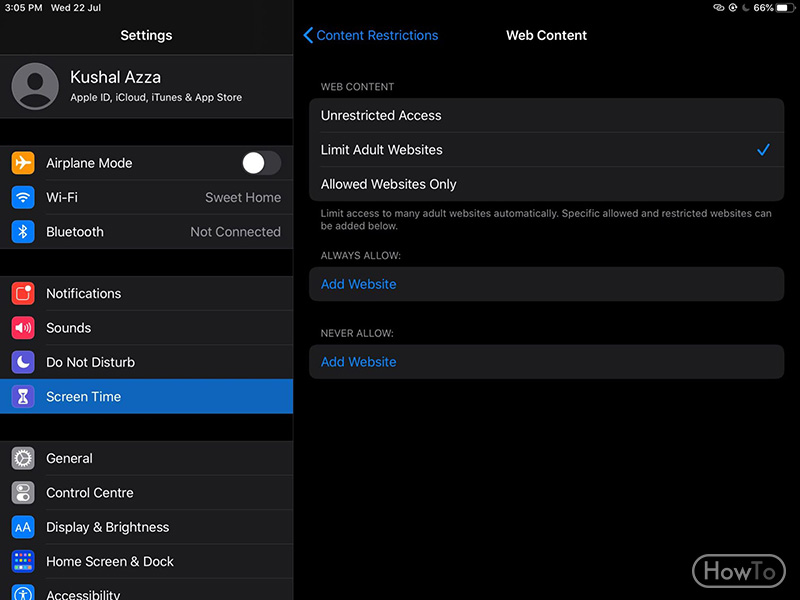
Task: Select Limit Adult Websites option
Action: pos(546,149)
